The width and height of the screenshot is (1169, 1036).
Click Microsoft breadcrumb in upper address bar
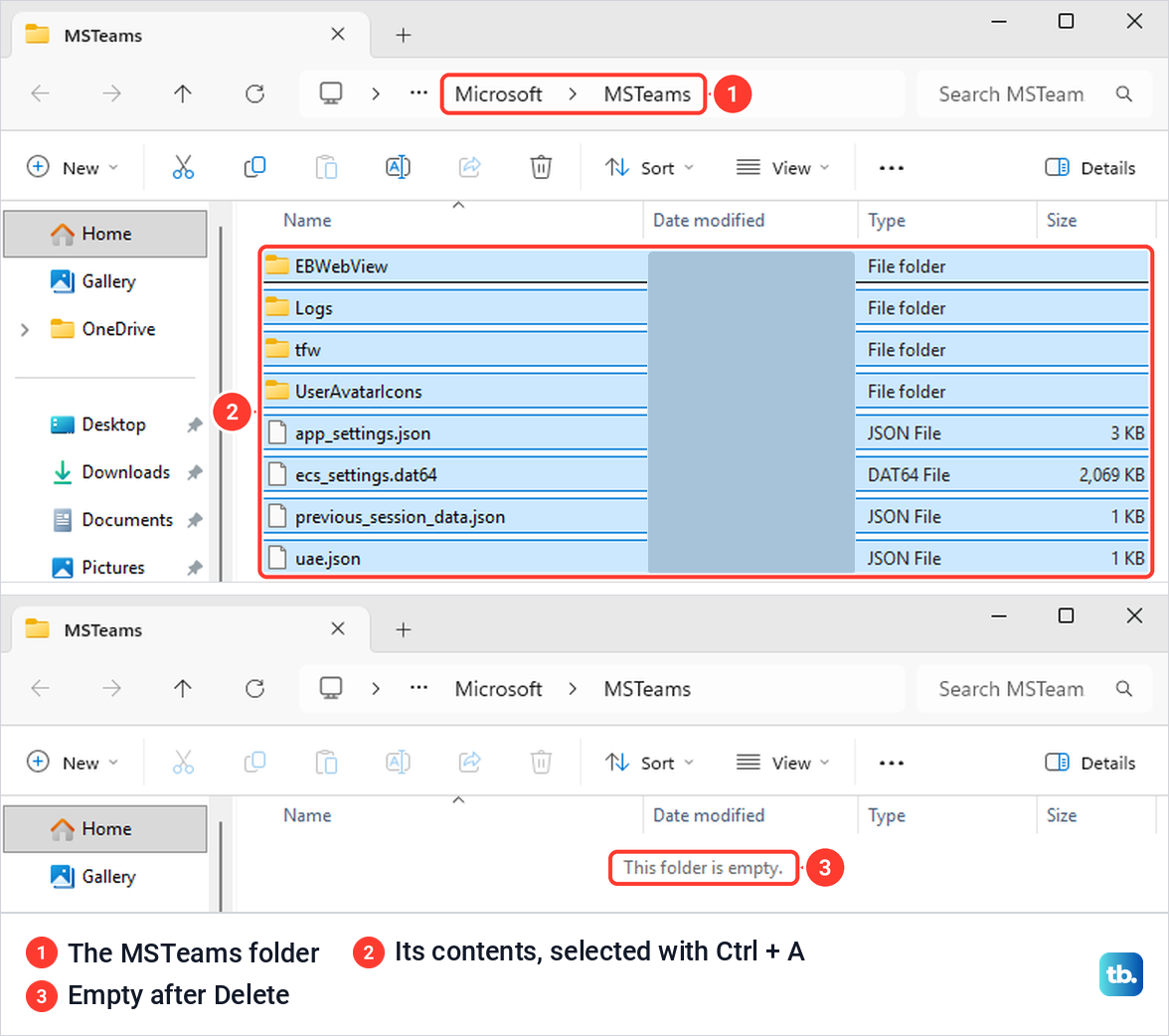click(x=498, y=94)
